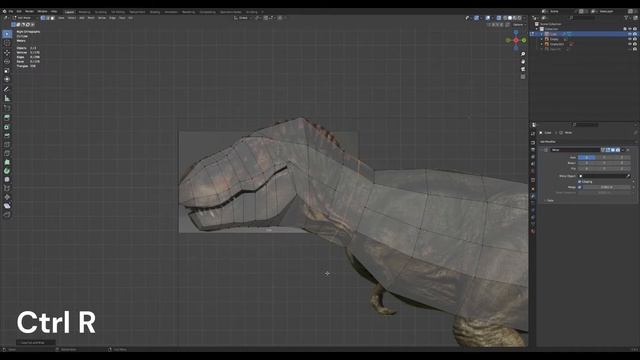Select the Add Cube tool
Image resolution: width=640 pixels, height=360 pixels.
pos(7,108)
